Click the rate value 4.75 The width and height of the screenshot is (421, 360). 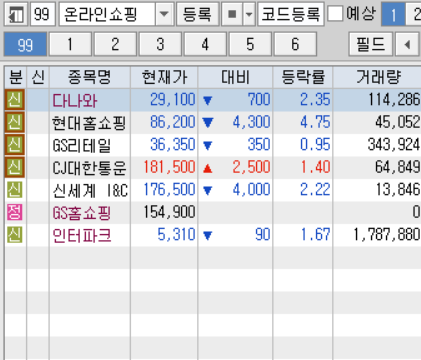(315, 122)
